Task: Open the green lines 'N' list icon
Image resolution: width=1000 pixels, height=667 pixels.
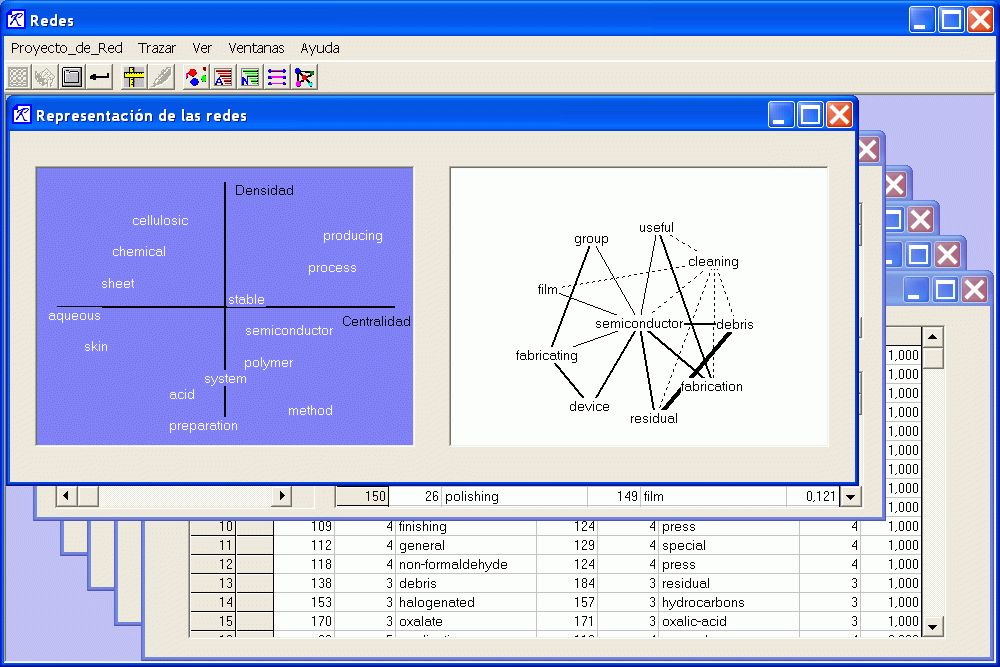Action: [251, 76]
